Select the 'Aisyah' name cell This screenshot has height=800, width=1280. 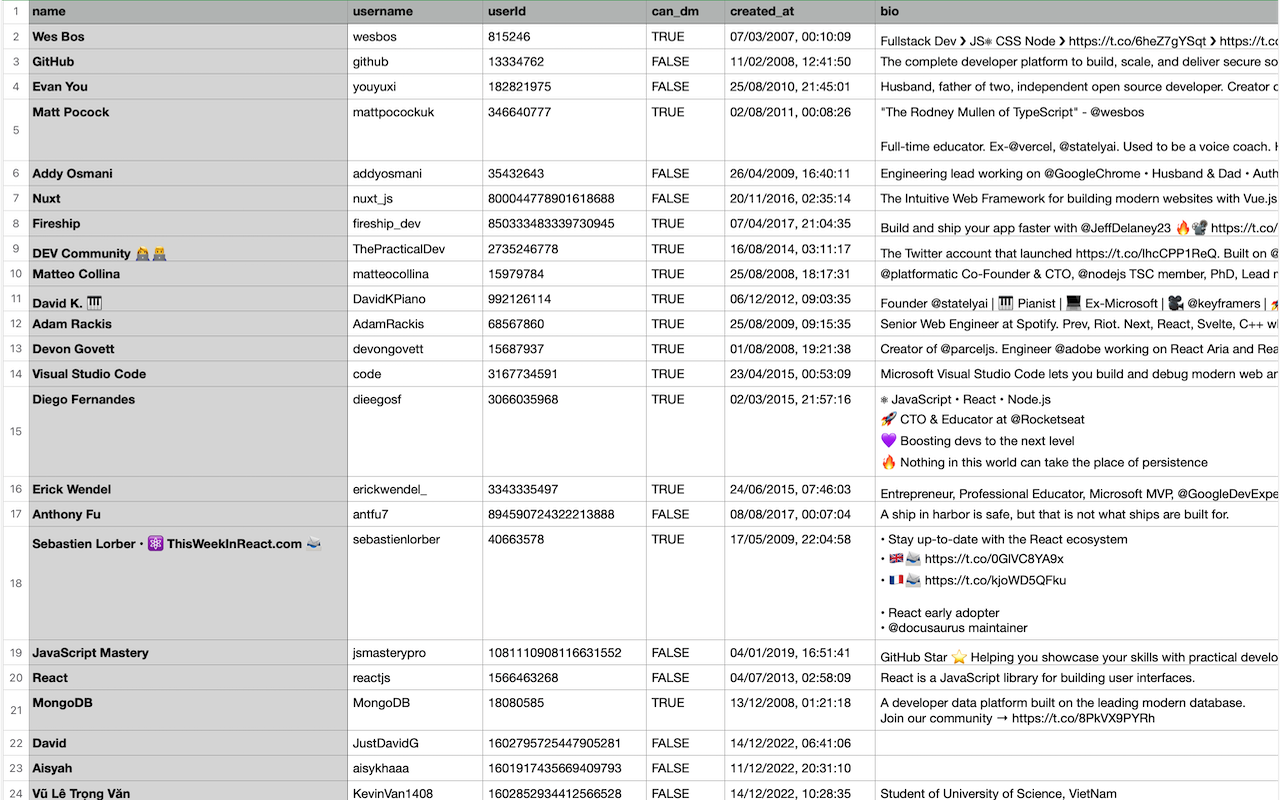tap(188, 768)
